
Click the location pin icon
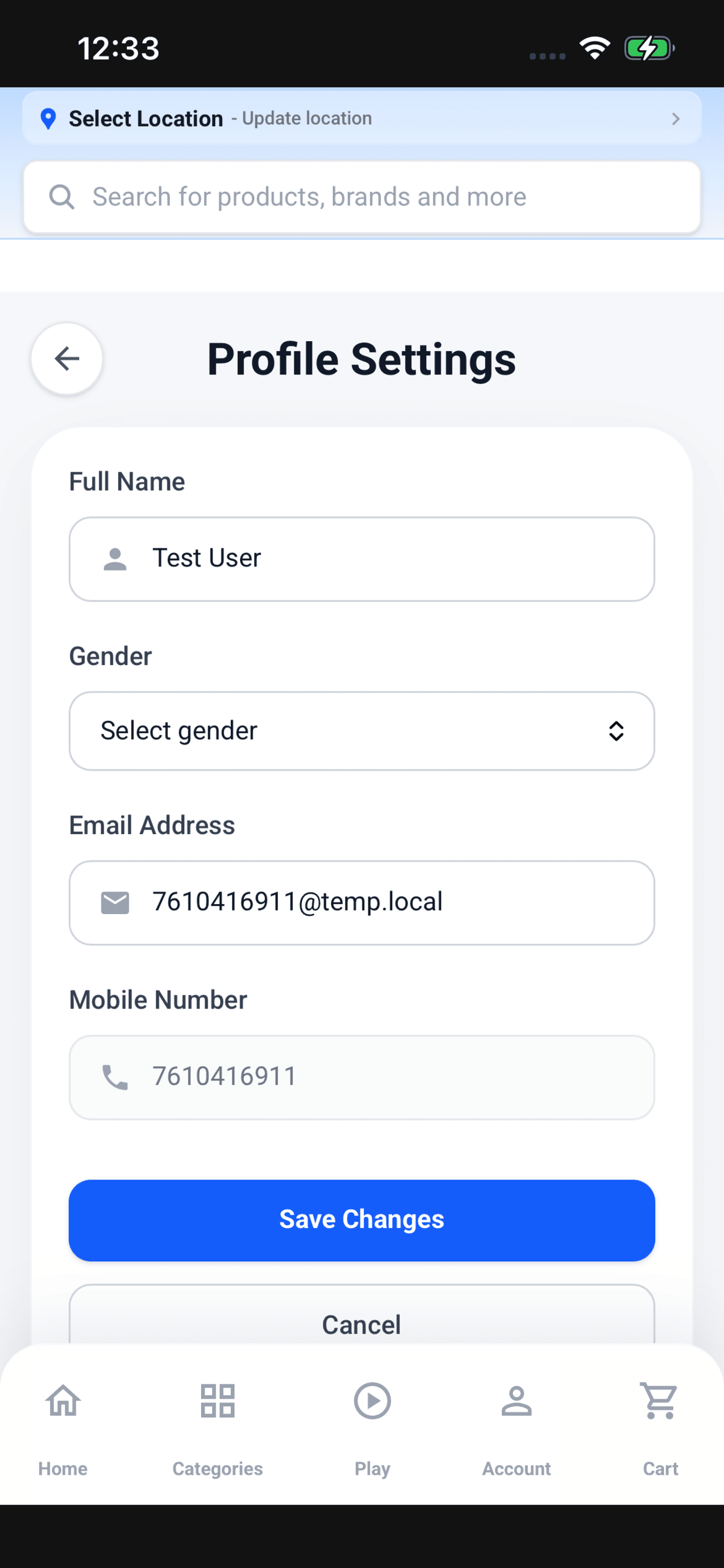(x=48, y=118)
